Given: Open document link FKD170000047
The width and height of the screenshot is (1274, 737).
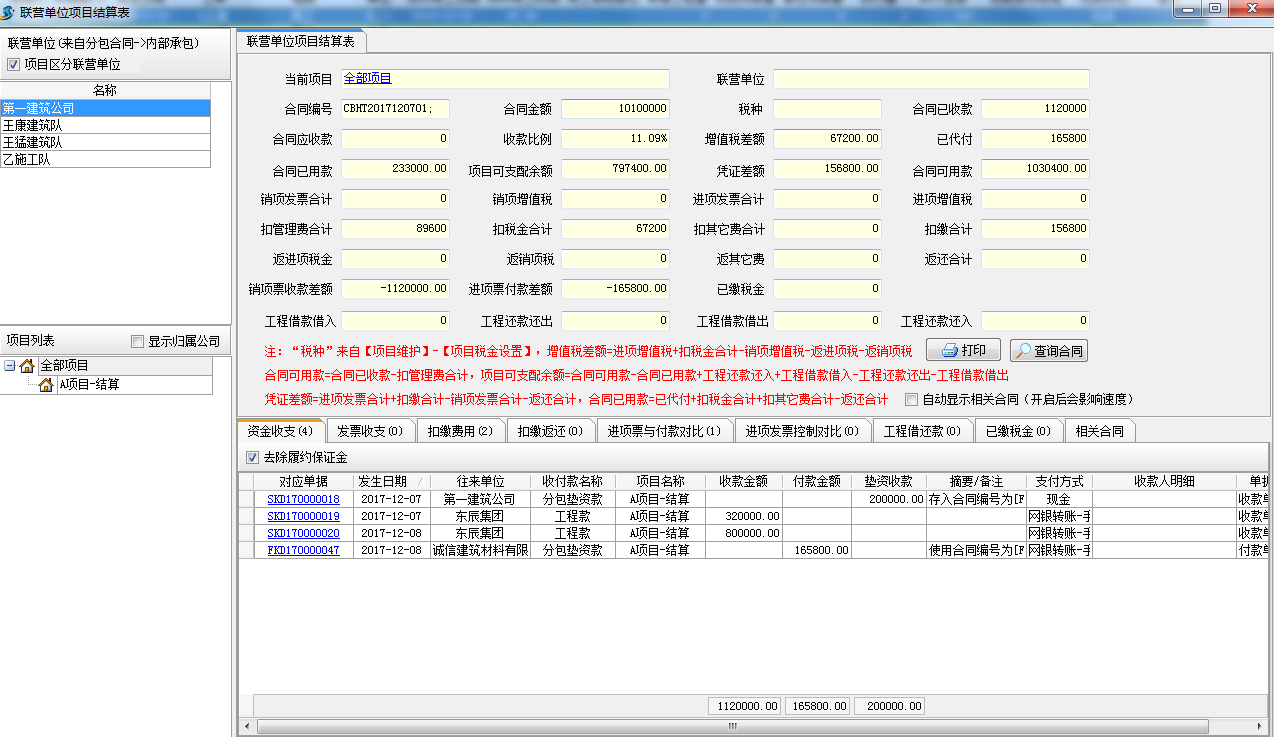Looking at the screenshot, I should click(x=303, y=550).
